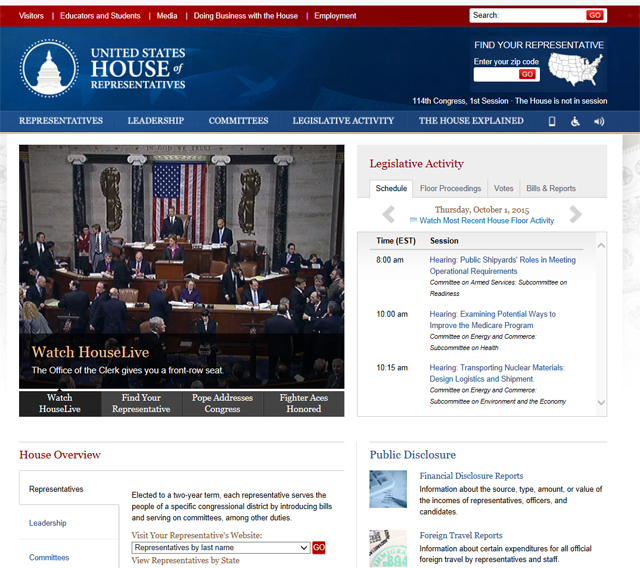The height and width of the screenshot is (568, 640).
Task: Open the Employment link
Action: 335,16
